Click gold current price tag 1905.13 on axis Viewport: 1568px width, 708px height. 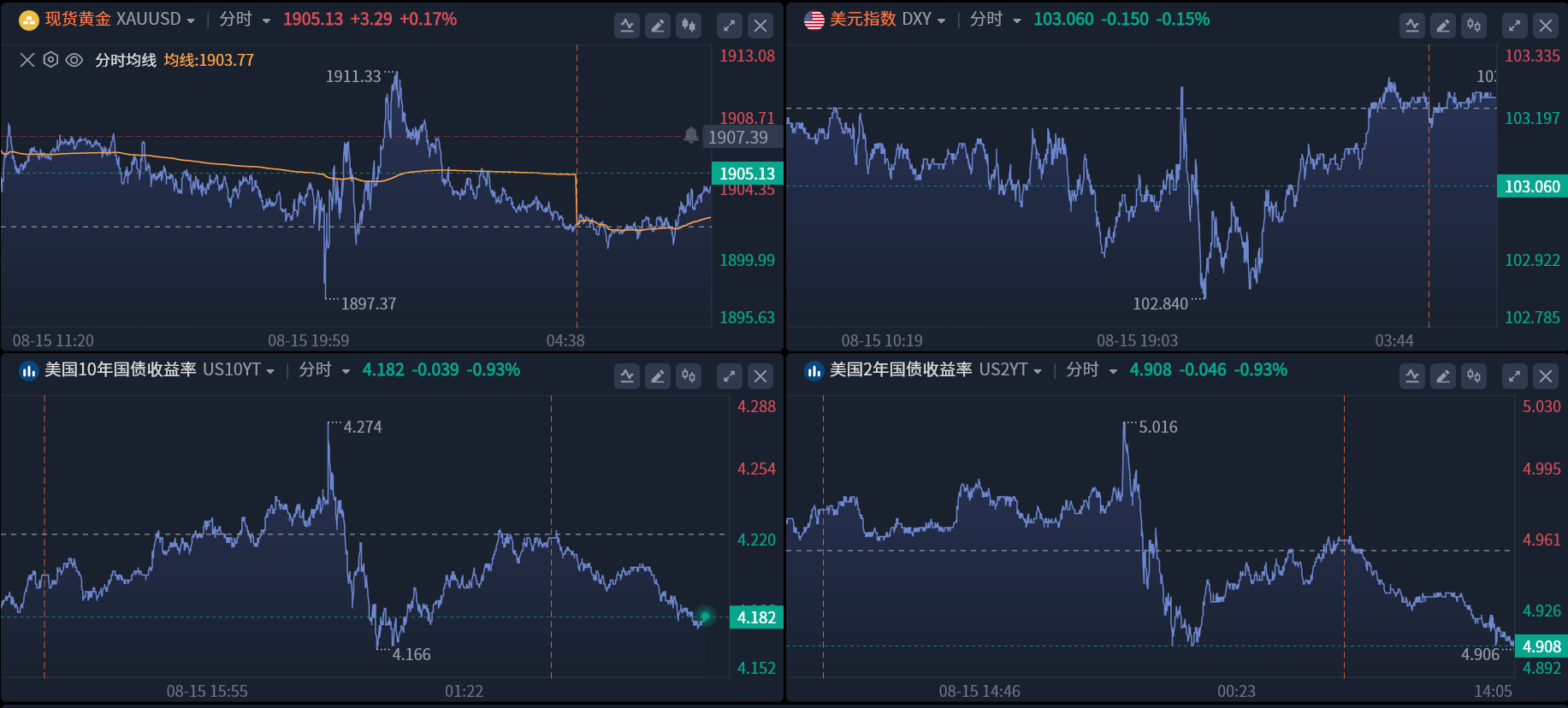pyautogui.click(x=747, y=174)
